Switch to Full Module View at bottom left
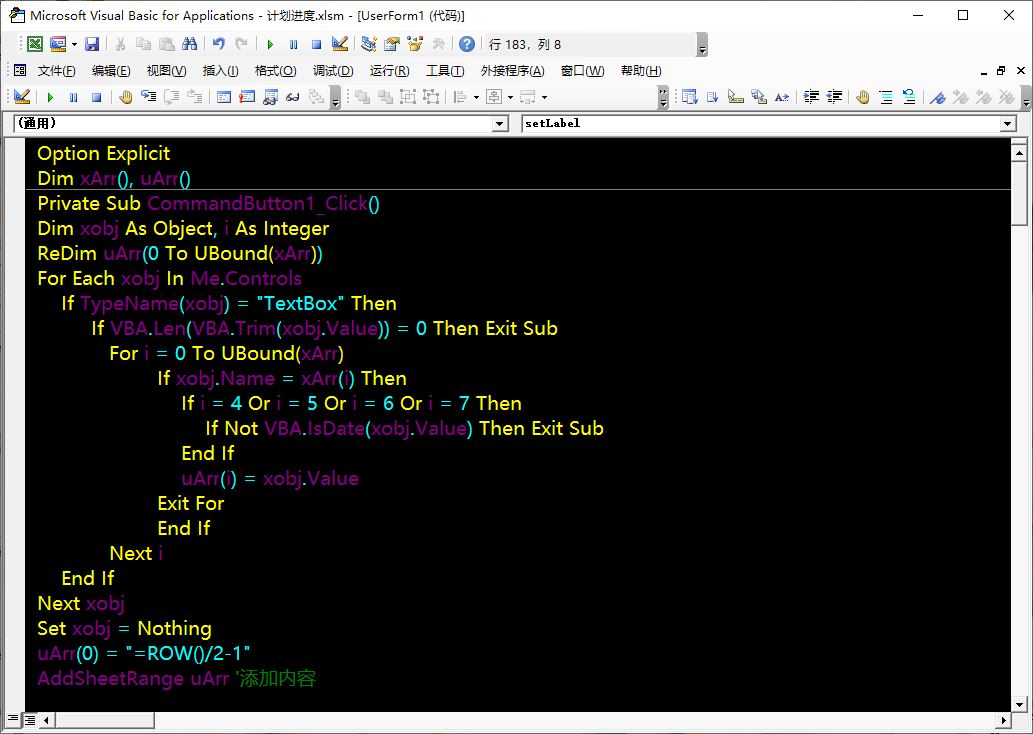This screenshot has width=1033, height=734. point(30,719)
